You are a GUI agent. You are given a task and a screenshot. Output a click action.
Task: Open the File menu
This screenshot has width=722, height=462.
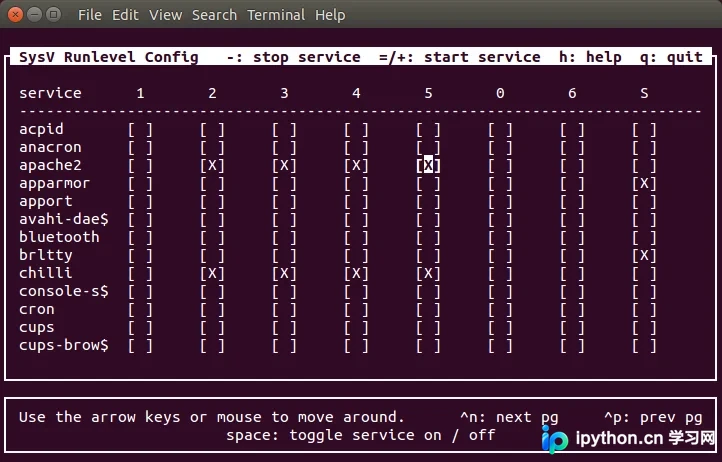(90, 15)
